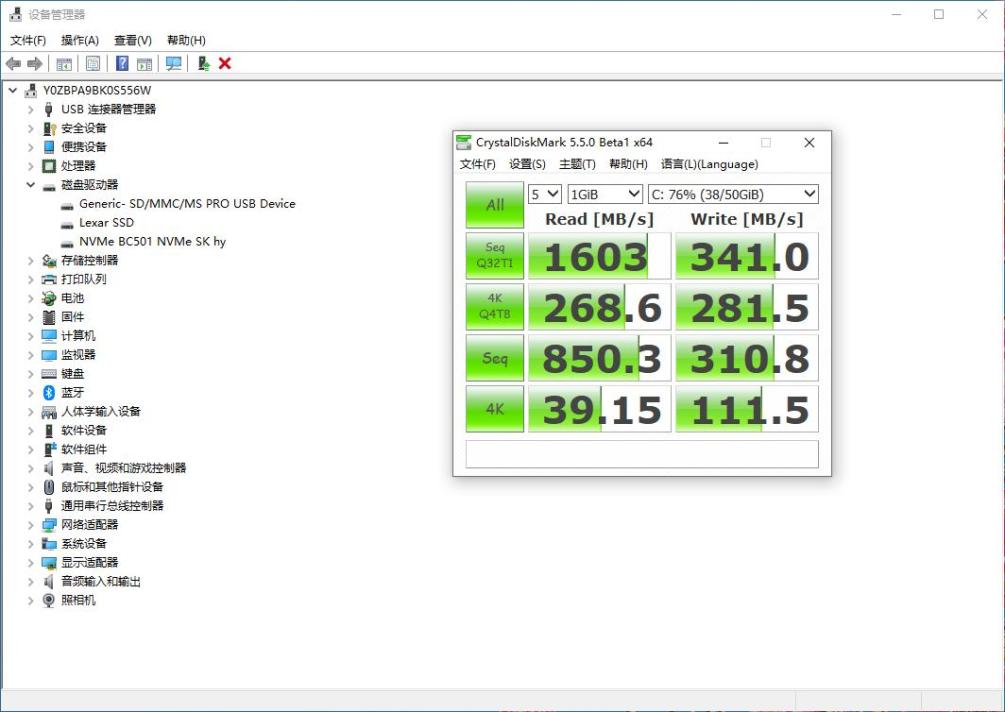Click the Back arrow in Device Manager toolbar
1005x712 pixels.
pyautogui.click(x=13, y=63)
